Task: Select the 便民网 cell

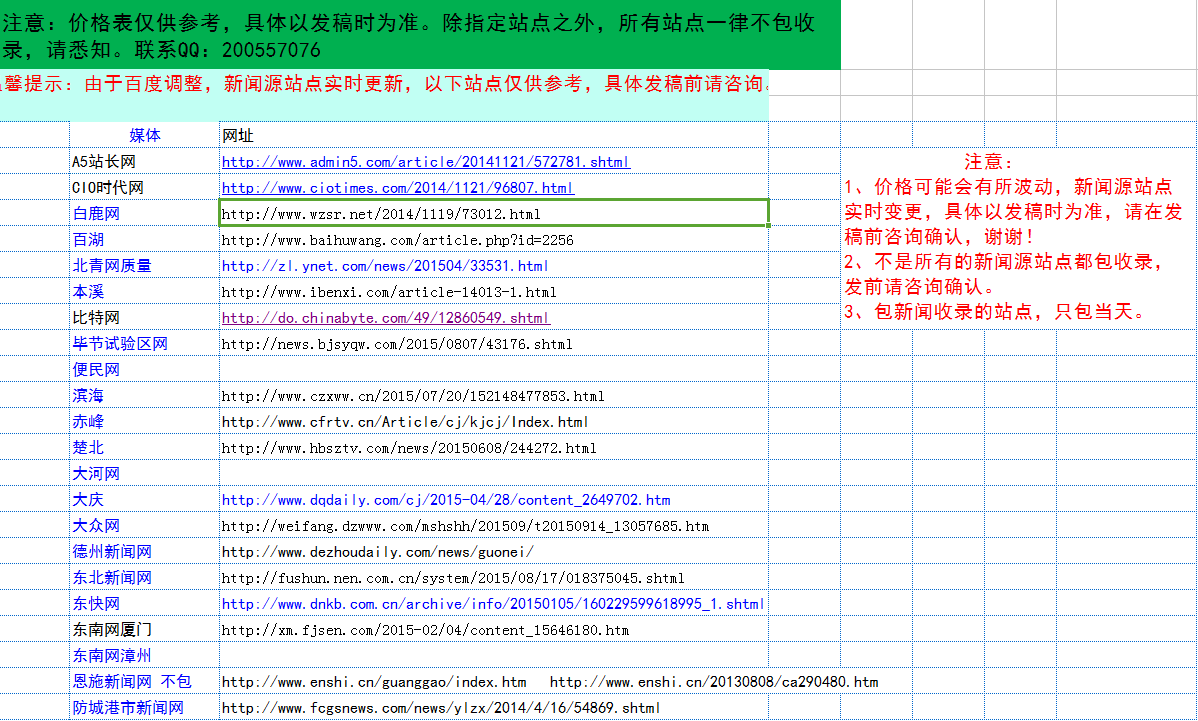Action: tap(144, 370)
